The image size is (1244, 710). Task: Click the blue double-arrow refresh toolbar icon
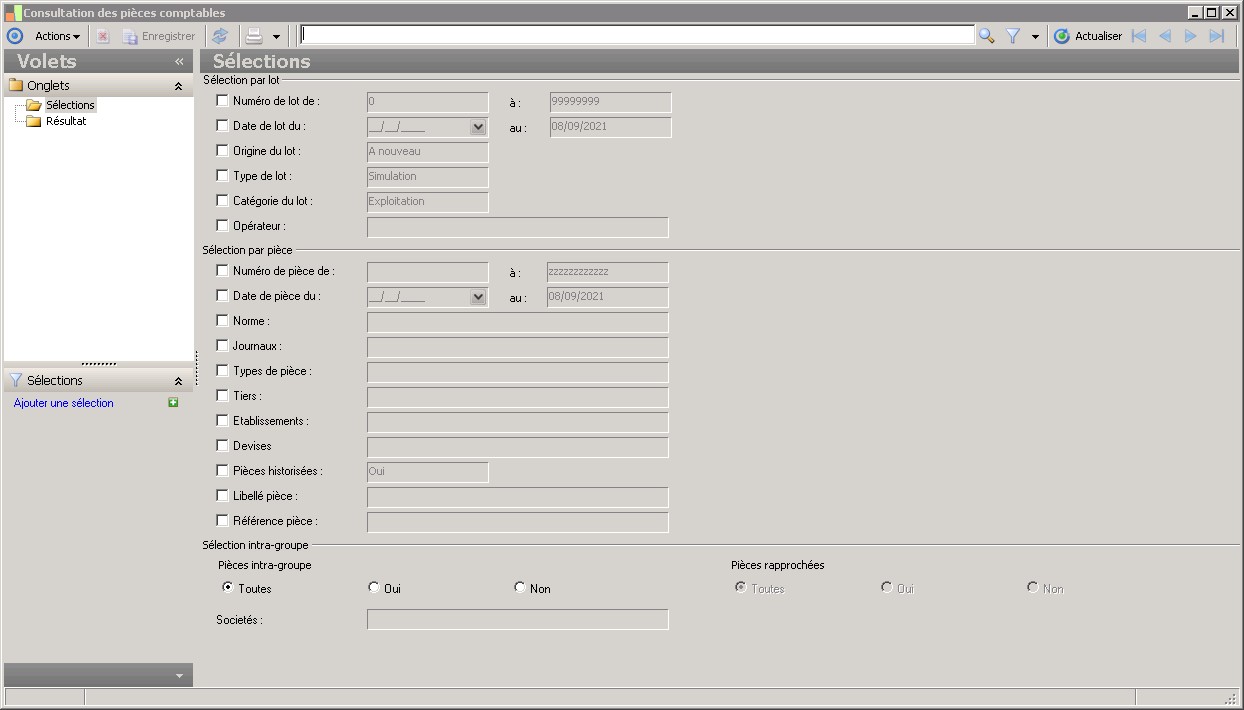click(220, 36)
